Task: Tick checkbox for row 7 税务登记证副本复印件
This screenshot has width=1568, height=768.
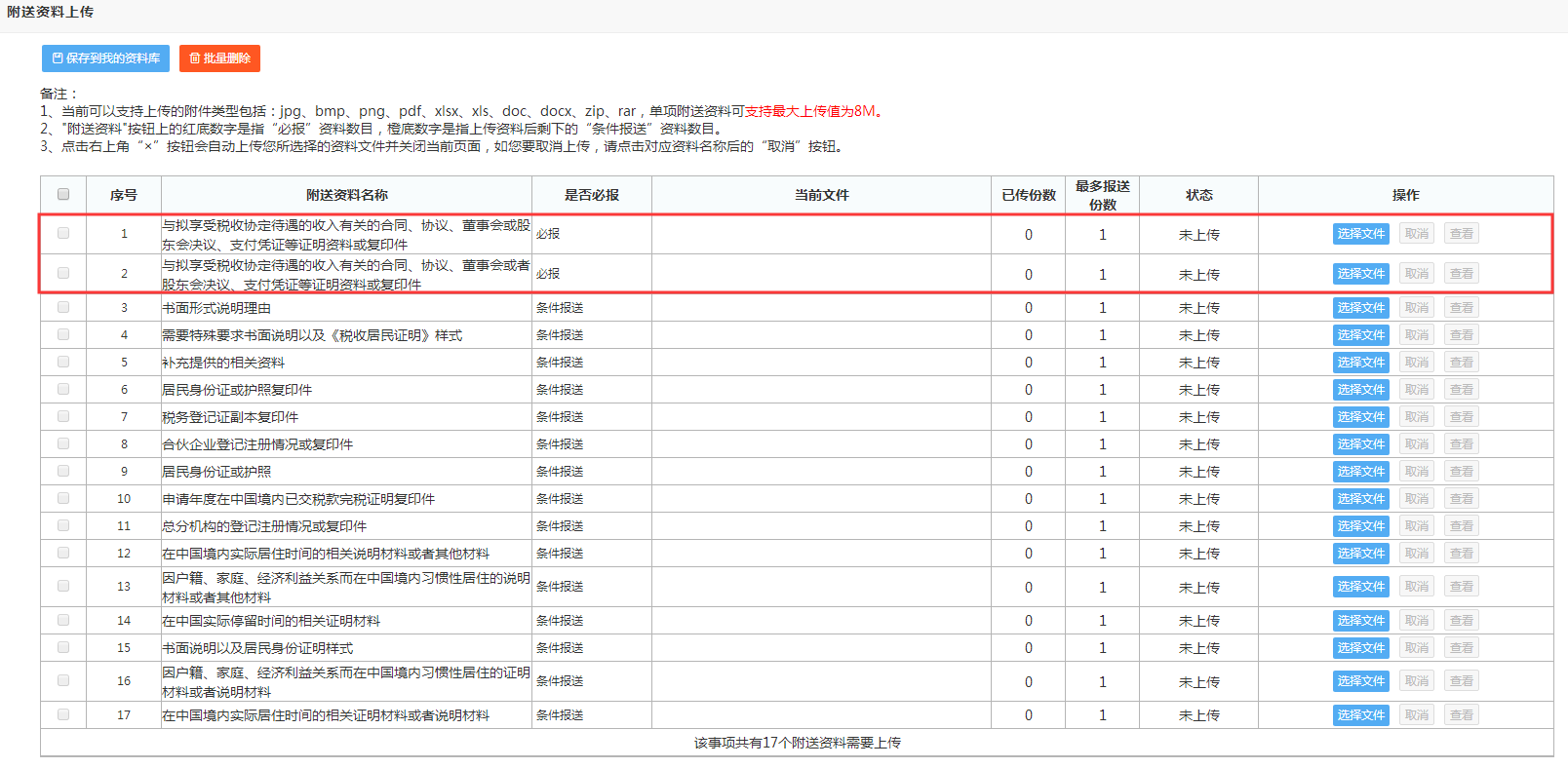Action: 63,416
